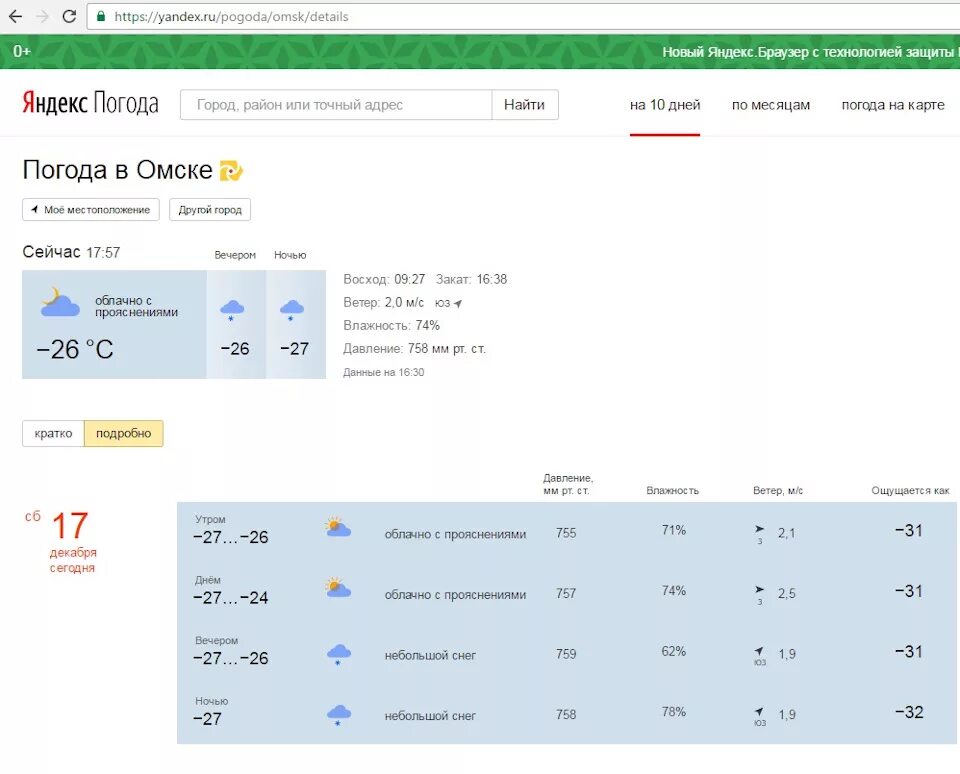Click the browser URL address bar
This screenshot has height=774, width=960.
[x=523, y=17]
